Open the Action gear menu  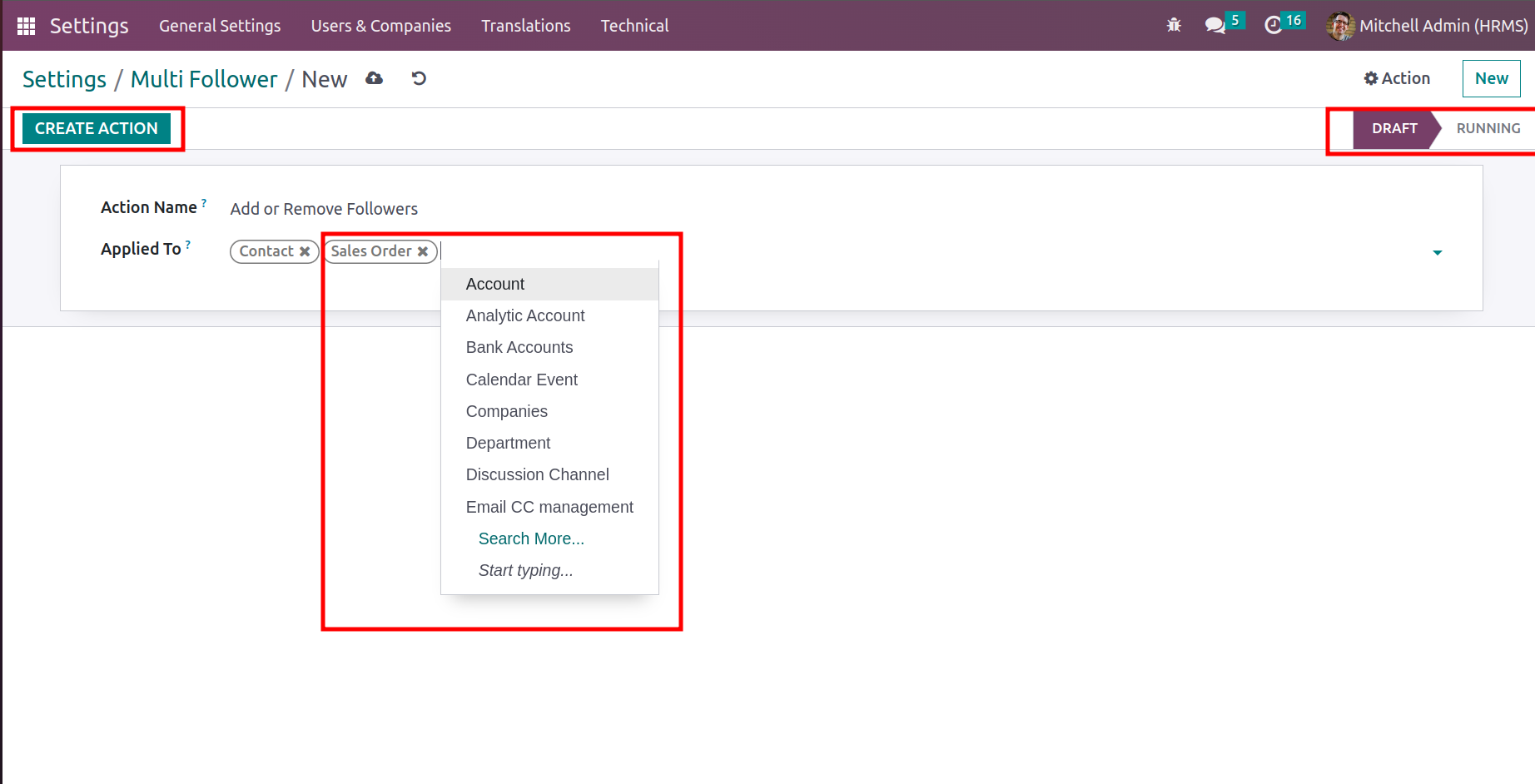1397,78
